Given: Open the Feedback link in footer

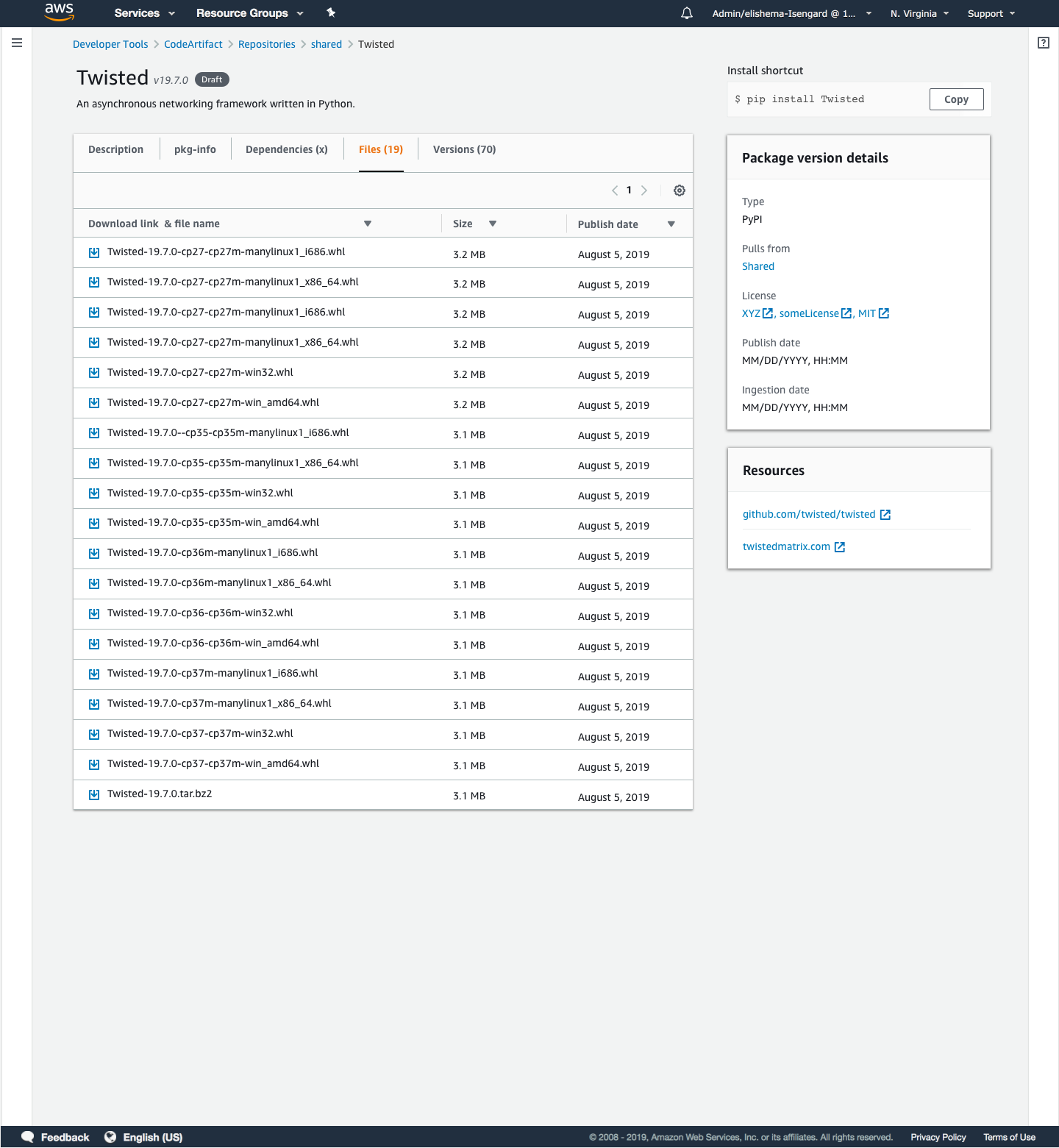Looking at the screenshot, I should (56, 1137).
